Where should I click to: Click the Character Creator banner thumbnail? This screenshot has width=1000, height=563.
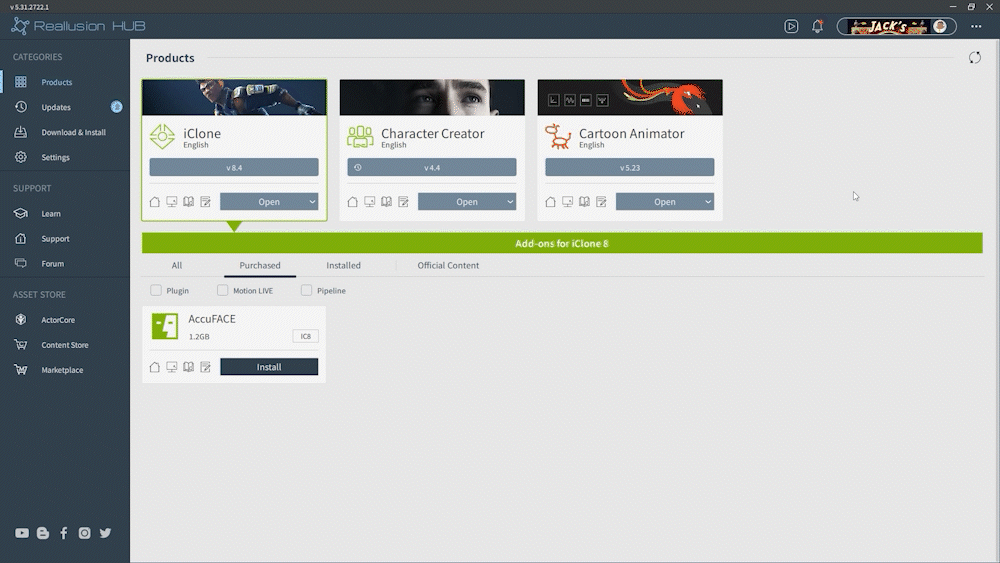click(432, 98)
